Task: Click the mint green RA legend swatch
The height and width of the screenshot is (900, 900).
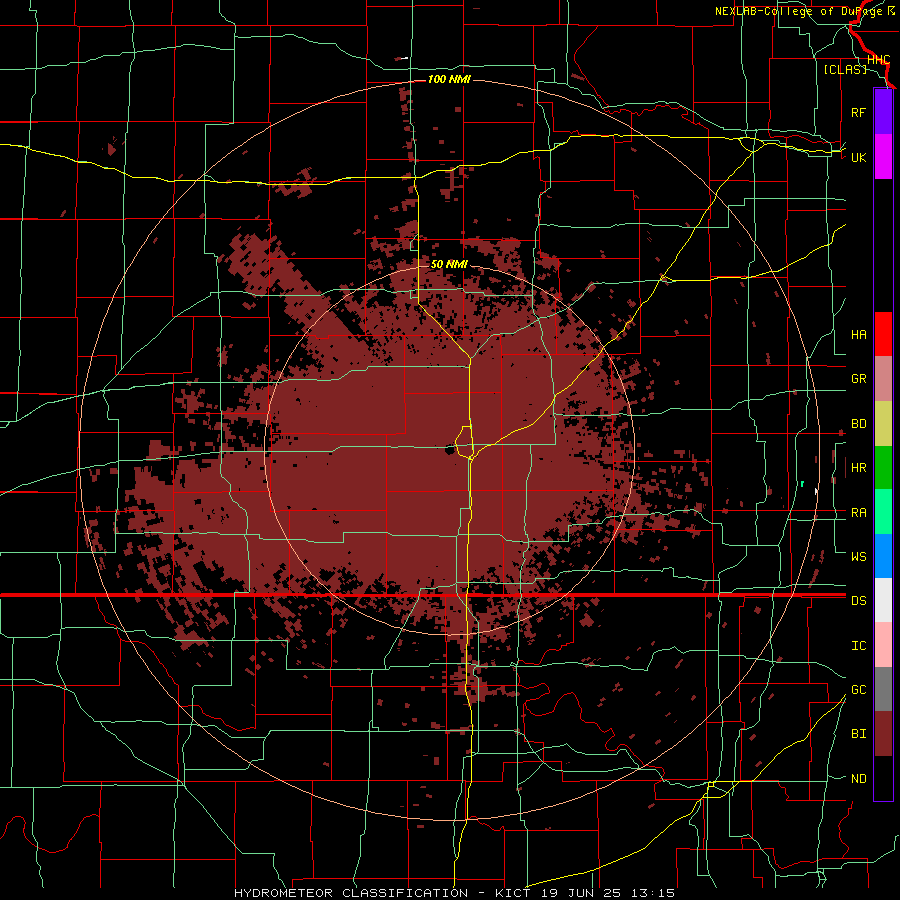Action: [883, 512]
